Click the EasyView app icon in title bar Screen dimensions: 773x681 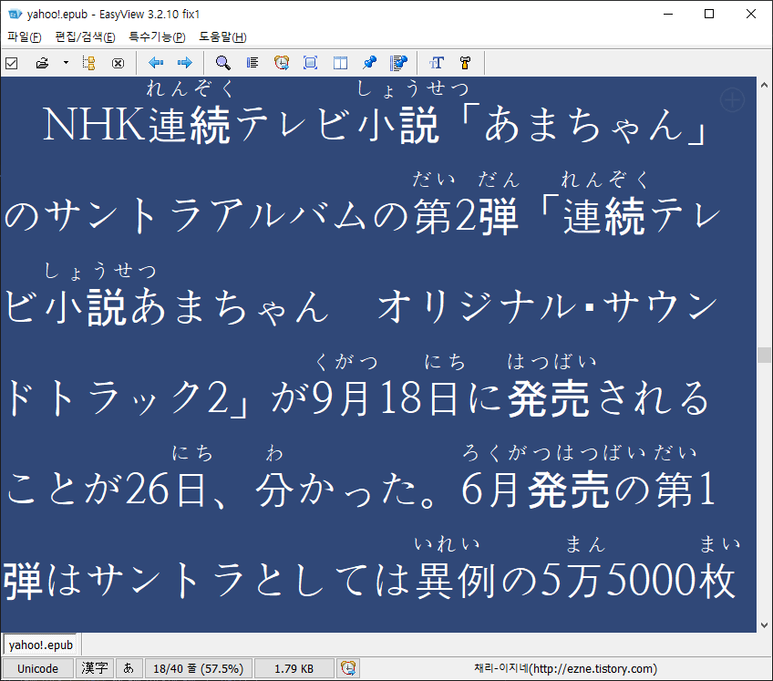(x=15, y=14)
